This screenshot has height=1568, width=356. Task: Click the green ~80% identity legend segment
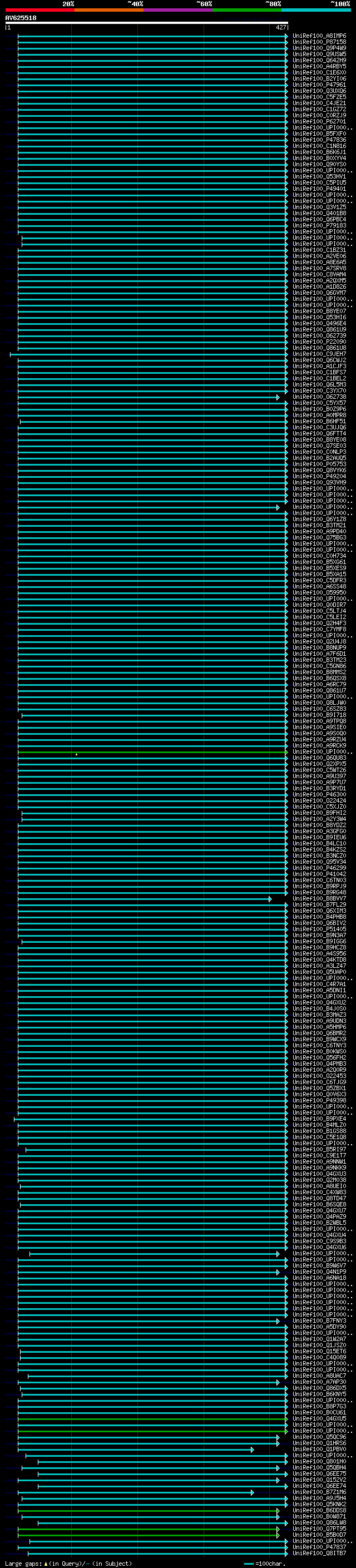(x=247, y=10)
